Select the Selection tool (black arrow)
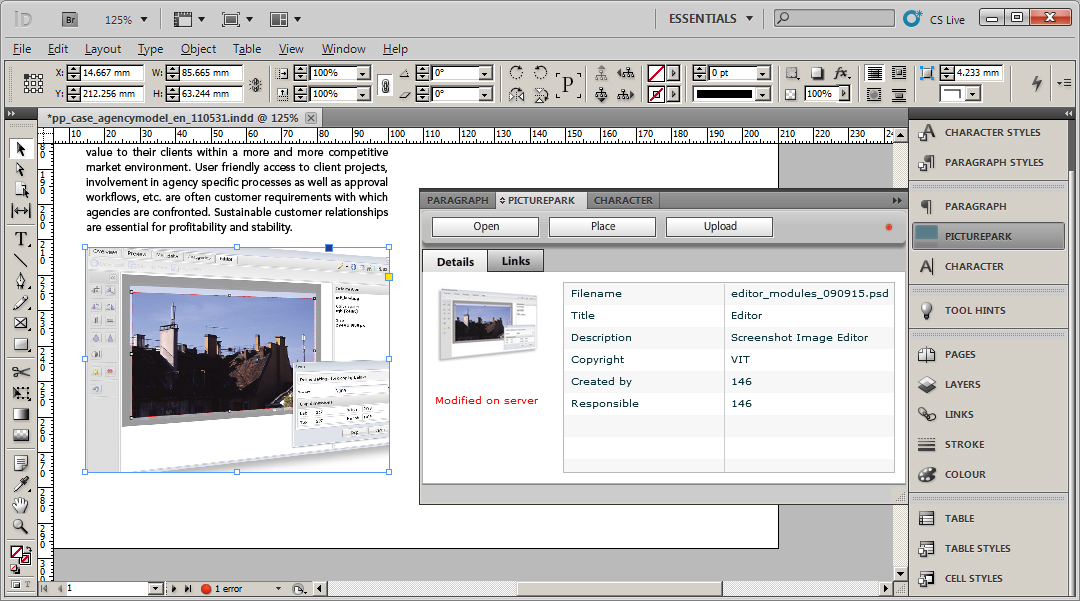This screenshot has height=601, width=1080. tap(21, 149)
